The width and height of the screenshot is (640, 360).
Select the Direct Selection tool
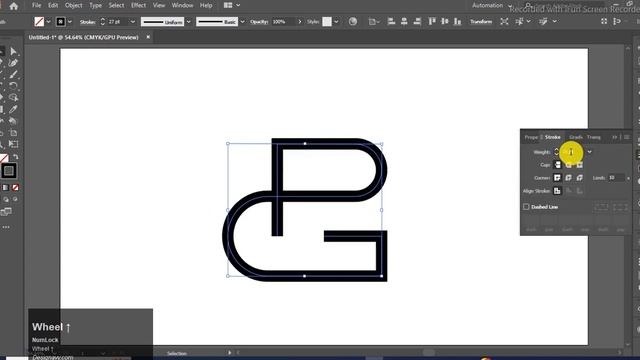(13, 51)
